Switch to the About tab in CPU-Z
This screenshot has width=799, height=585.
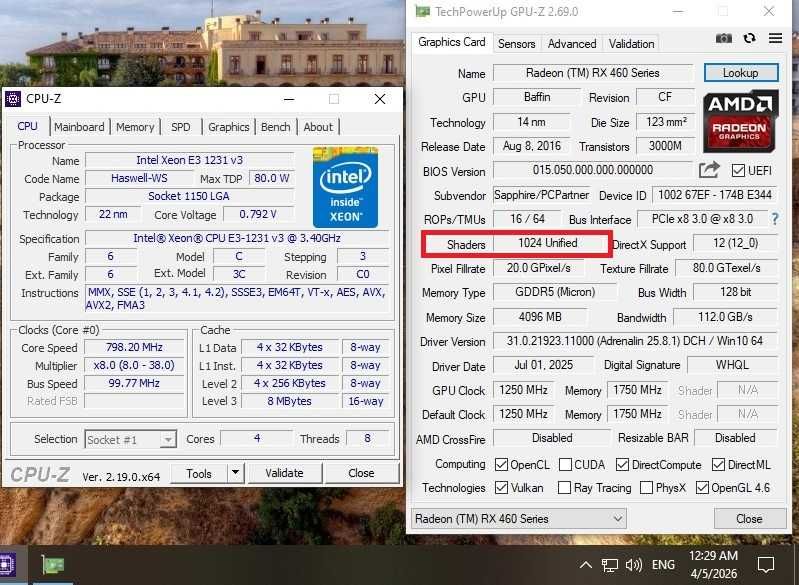(318, 127)
